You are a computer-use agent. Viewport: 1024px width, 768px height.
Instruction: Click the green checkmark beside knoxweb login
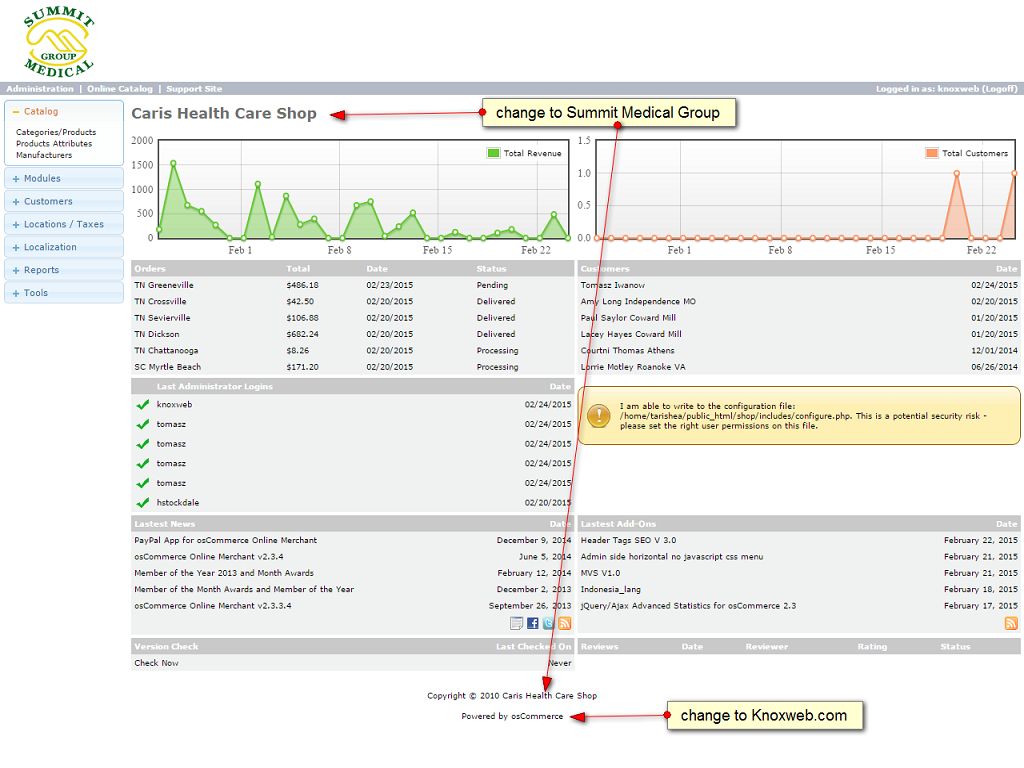click(143, 405)
